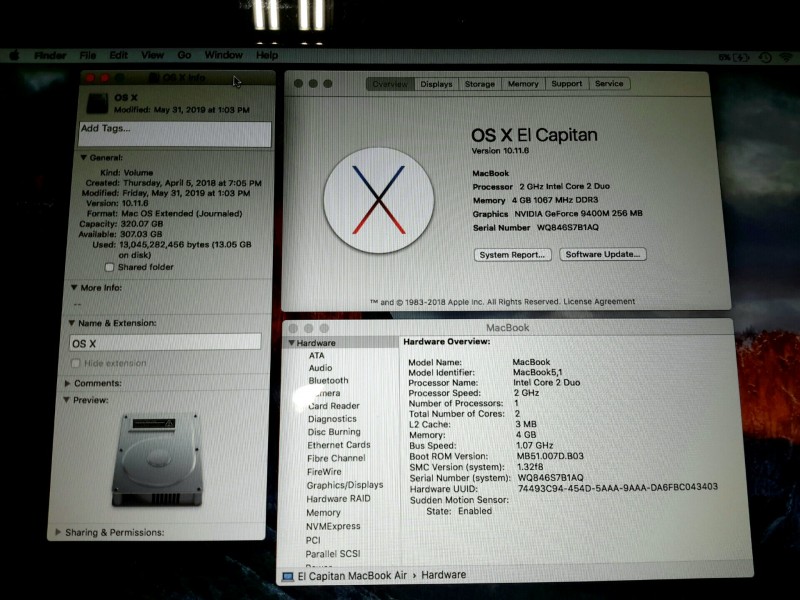Click the OS X drive icon in Info header
The width and height of the screenshot is (800, 600).
(97, 103)
